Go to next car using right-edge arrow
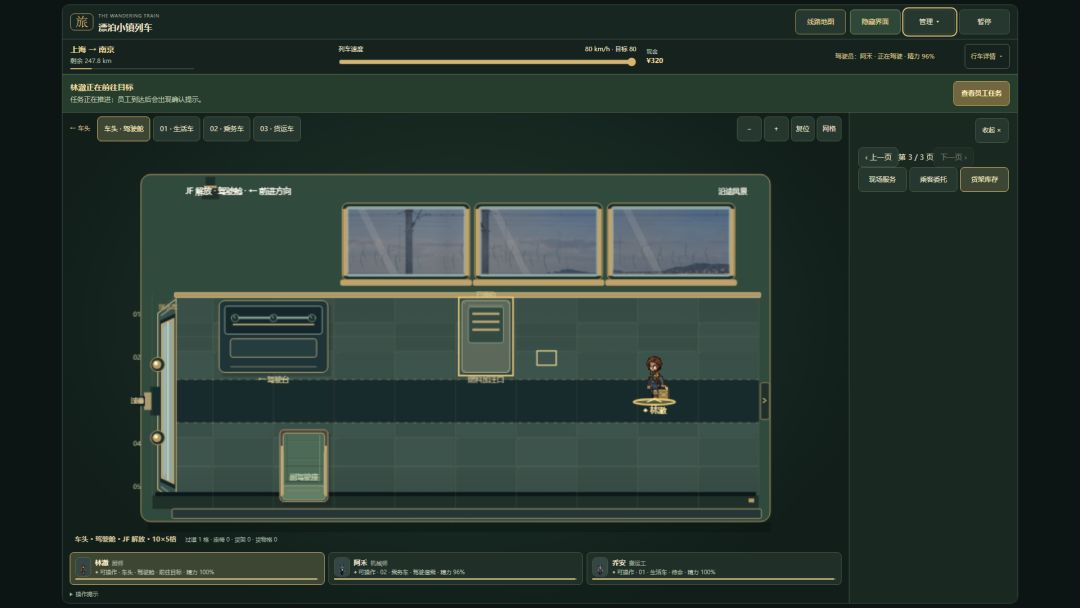The height and width of the screenshot is (608, 1080). (x=764, y=401)
